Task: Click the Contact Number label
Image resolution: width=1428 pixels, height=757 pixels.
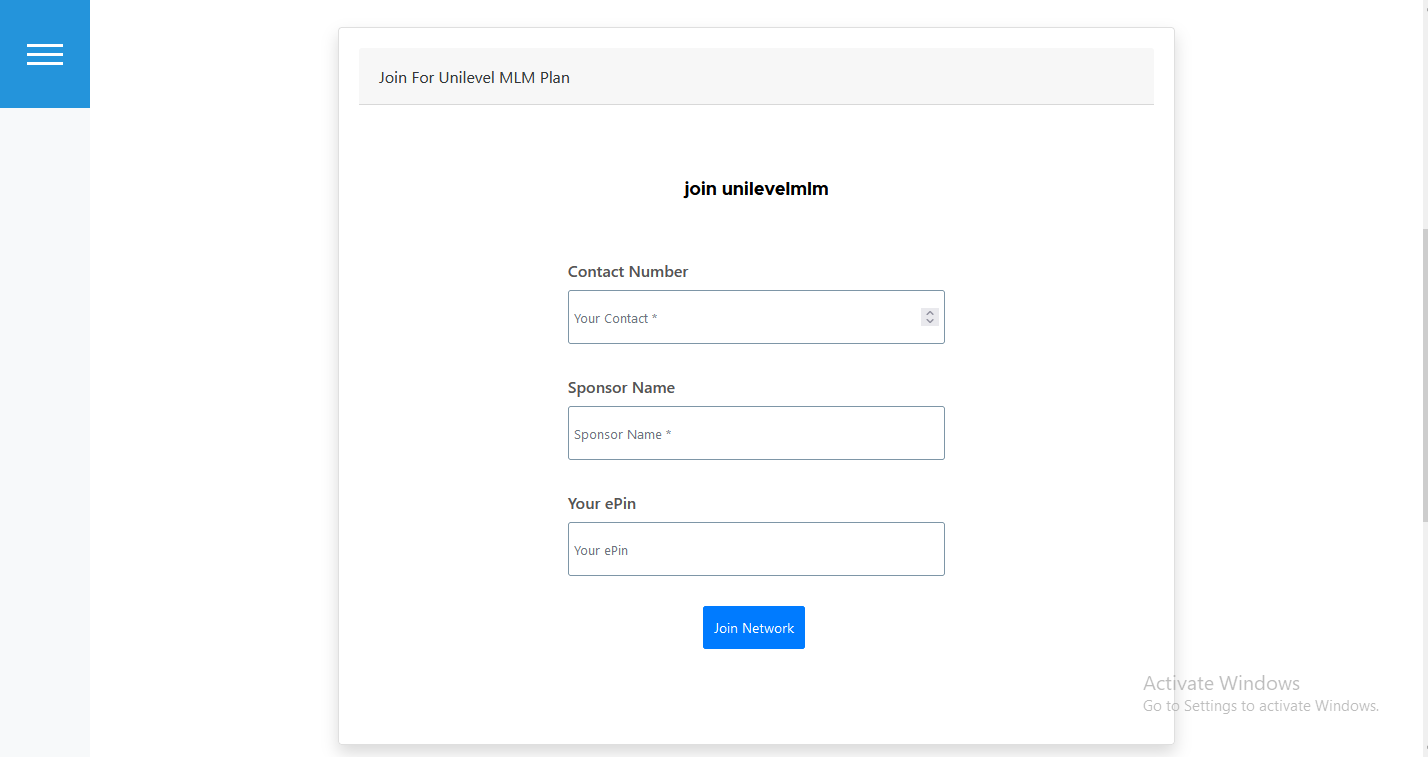Action: click(x=628, y=272)
